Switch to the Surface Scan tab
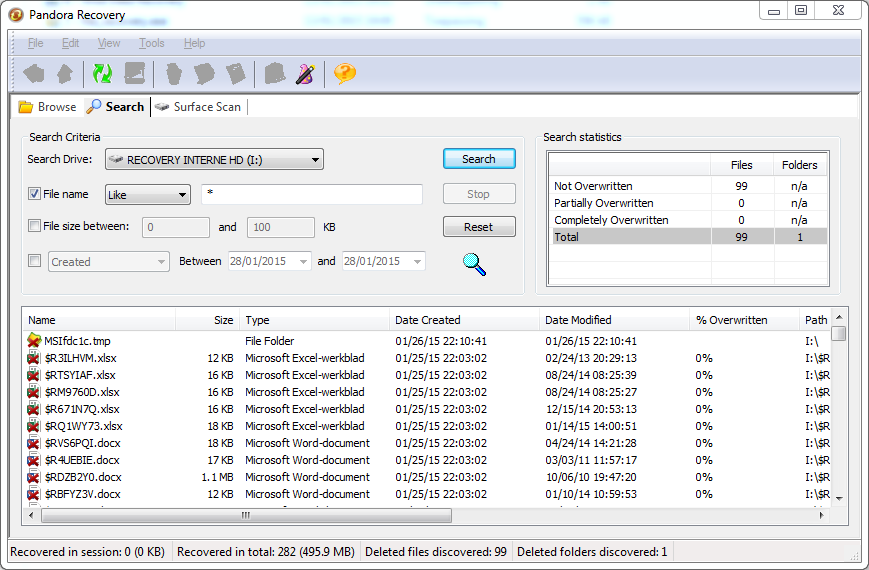 [198, 107]
